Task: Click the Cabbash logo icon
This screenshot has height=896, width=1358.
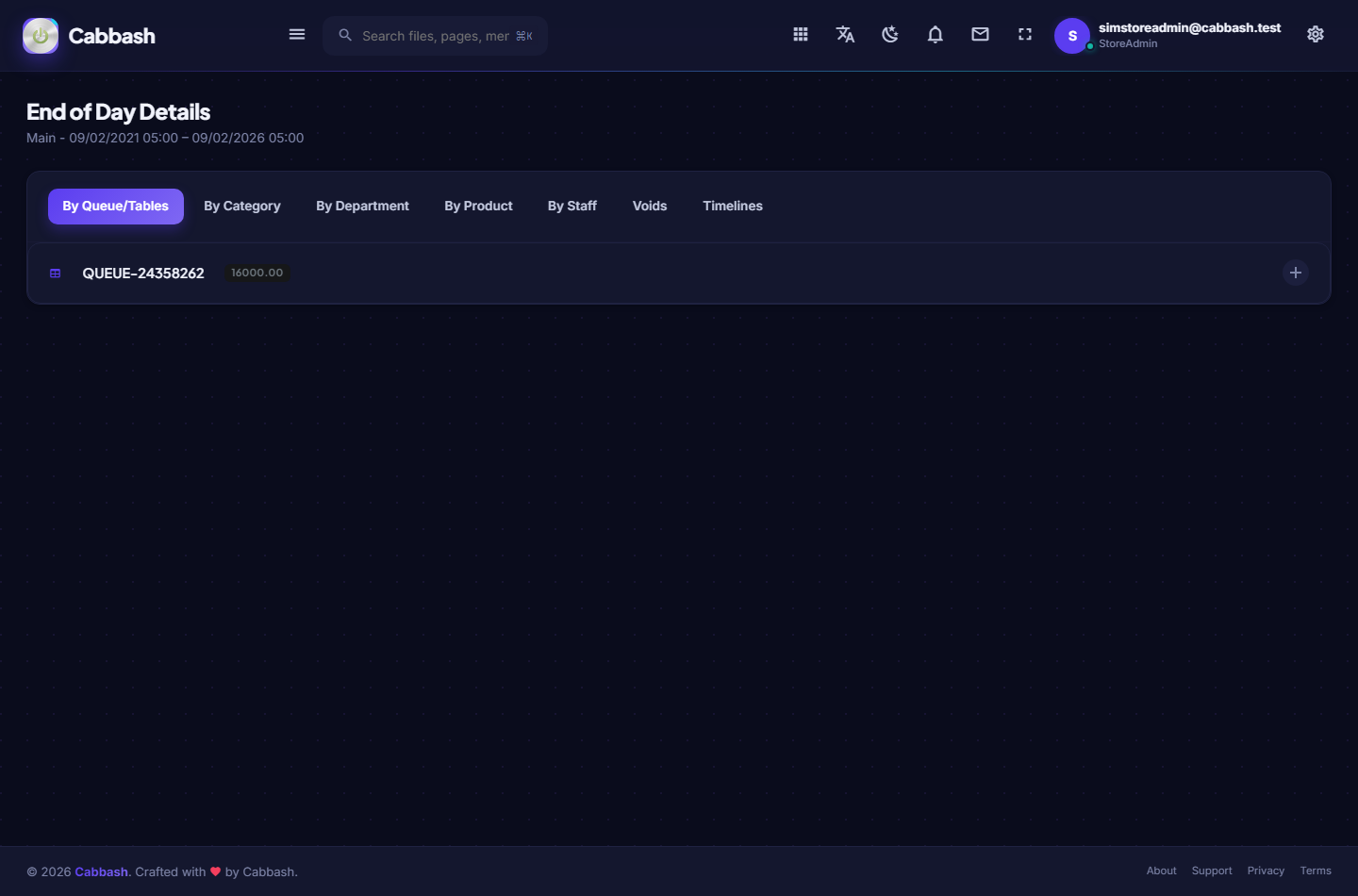Action: (41, 36)
